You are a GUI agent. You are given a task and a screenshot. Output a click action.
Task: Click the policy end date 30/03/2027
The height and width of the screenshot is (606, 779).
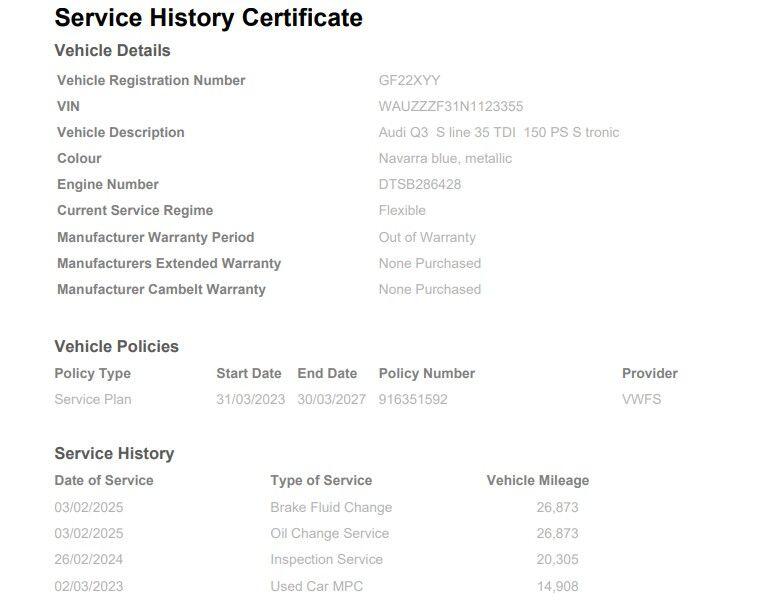331,399
